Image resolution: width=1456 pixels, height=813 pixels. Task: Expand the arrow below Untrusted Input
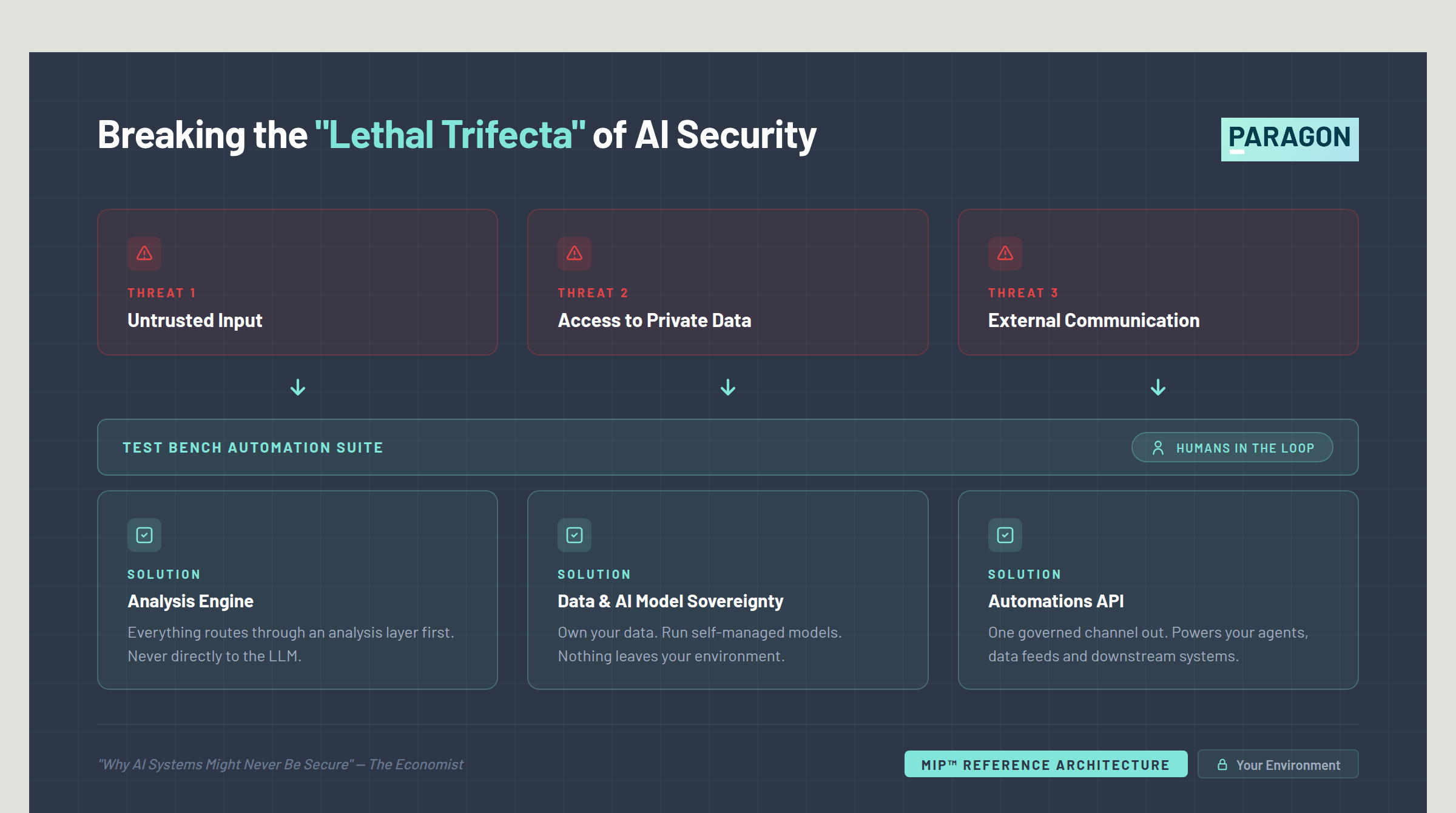[x=297, y=387]
